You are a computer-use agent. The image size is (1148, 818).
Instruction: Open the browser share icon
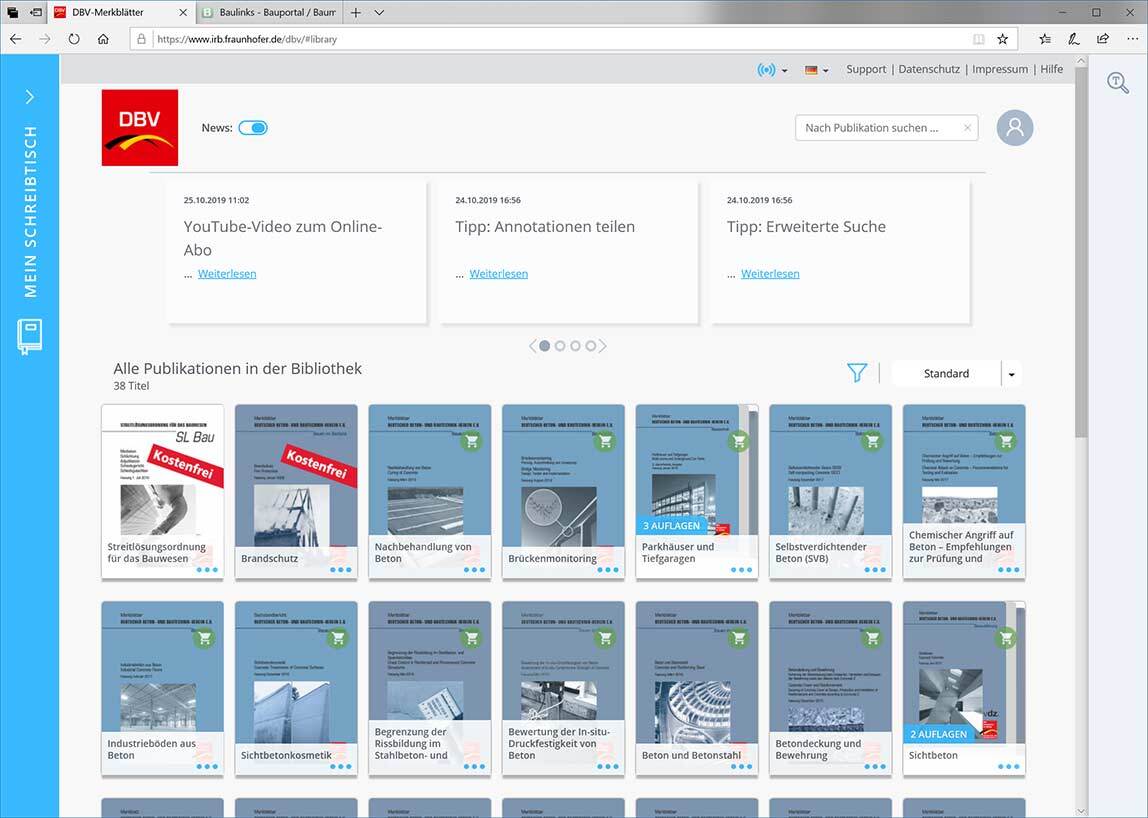pyautogui.click(x=1103, y=39)
